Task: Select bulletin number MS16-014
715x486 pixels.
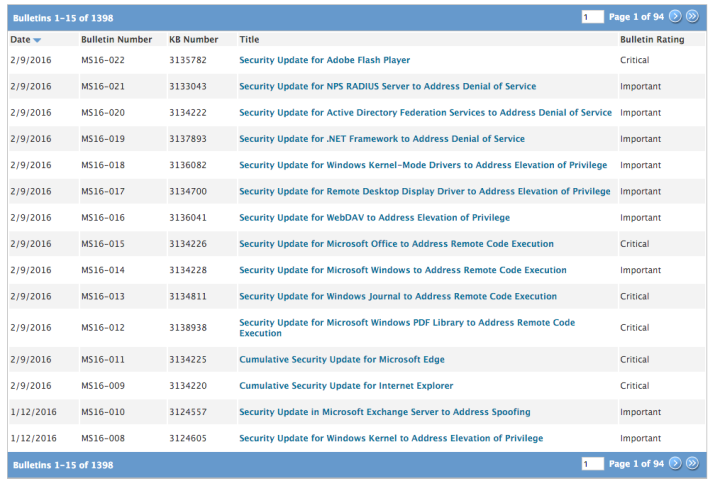Action: (103, 270)
